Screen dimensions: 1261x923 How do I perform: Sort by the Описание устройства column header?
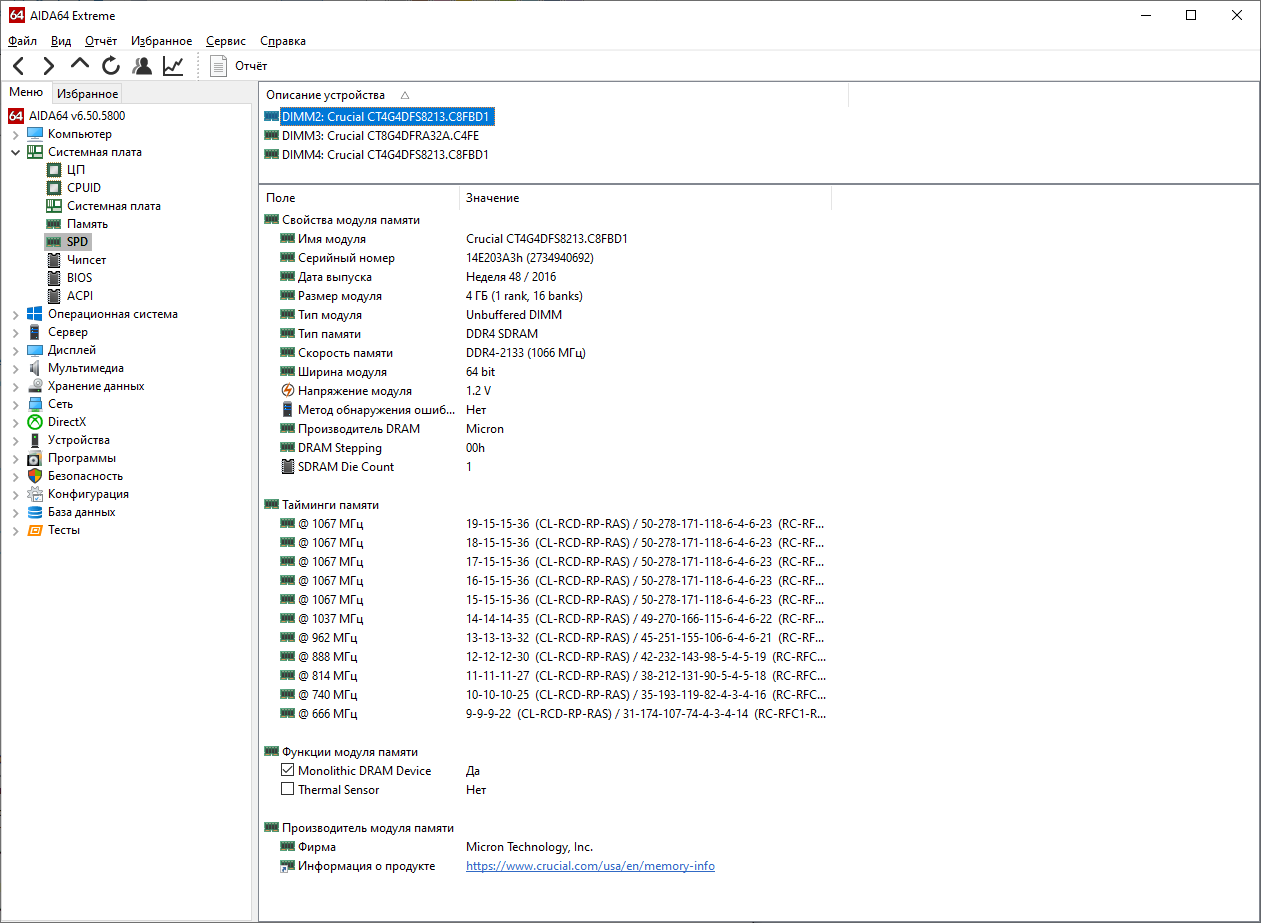click(325, 95)
